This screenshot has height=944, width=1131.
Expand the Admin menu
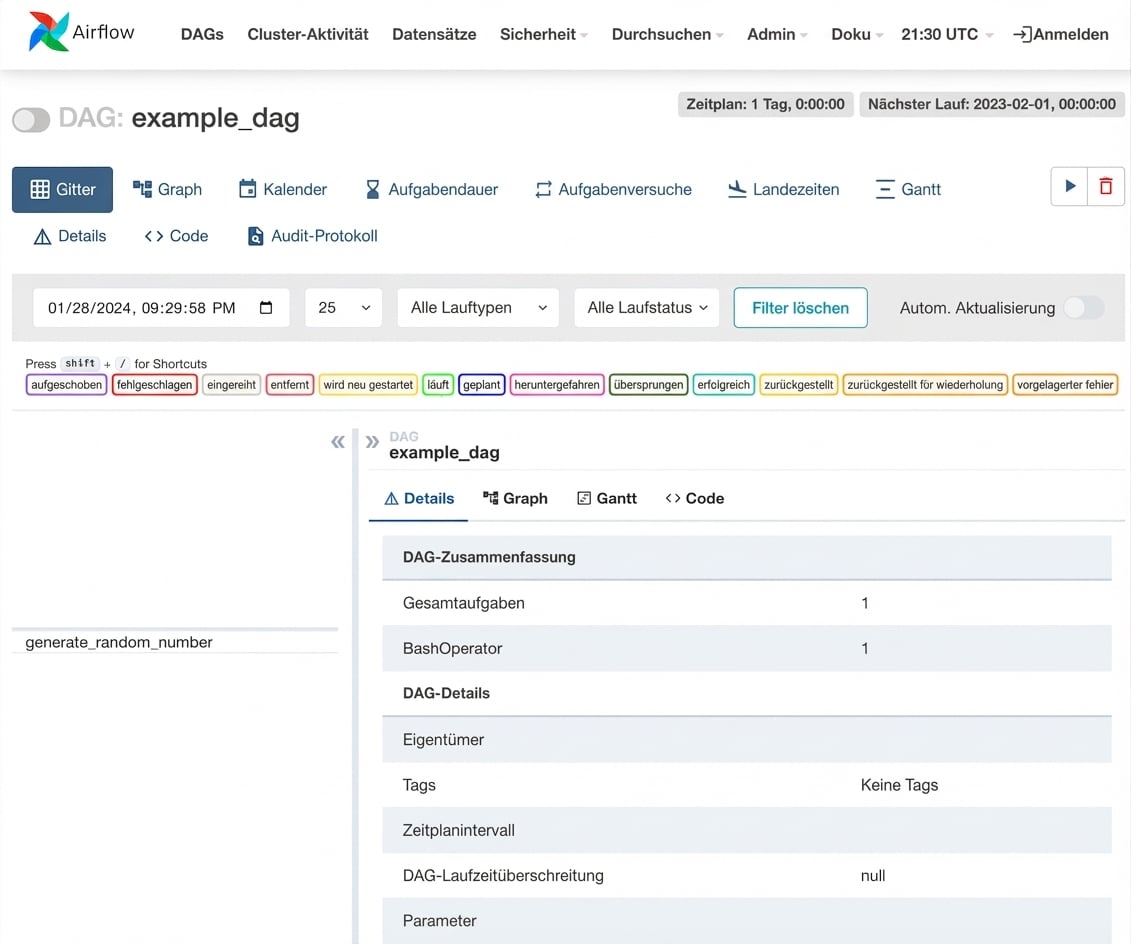click(777, 34)
